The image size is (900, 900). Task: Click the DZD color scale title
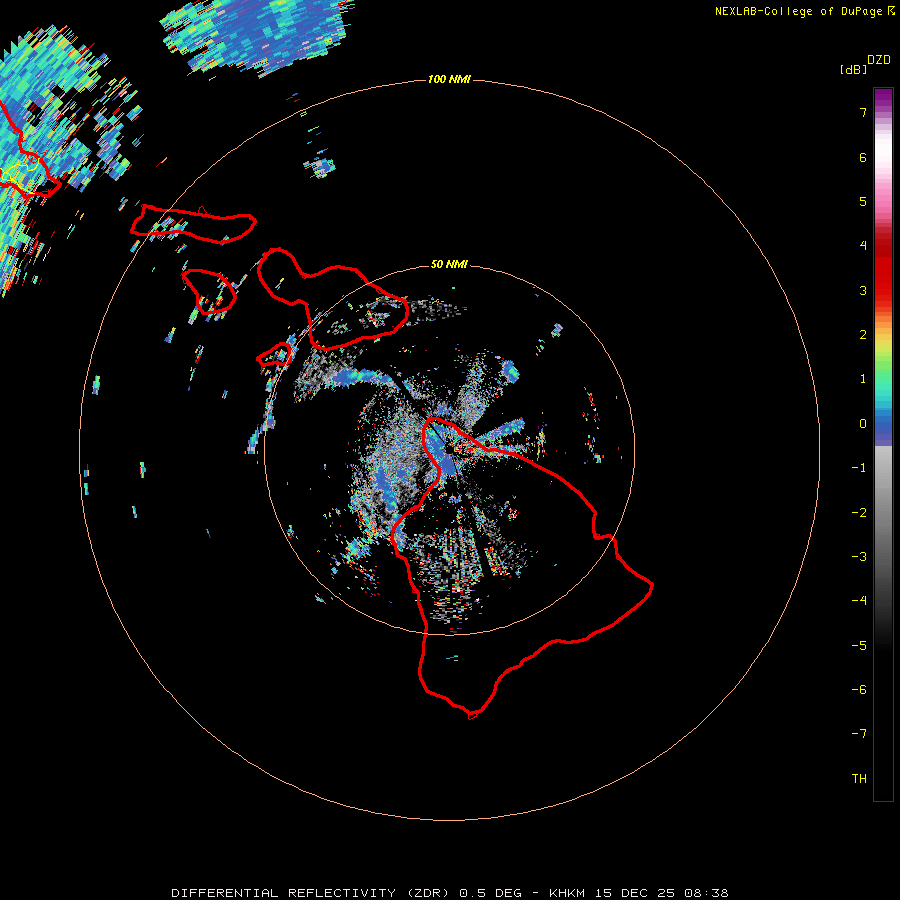click(x=879, y=60)
